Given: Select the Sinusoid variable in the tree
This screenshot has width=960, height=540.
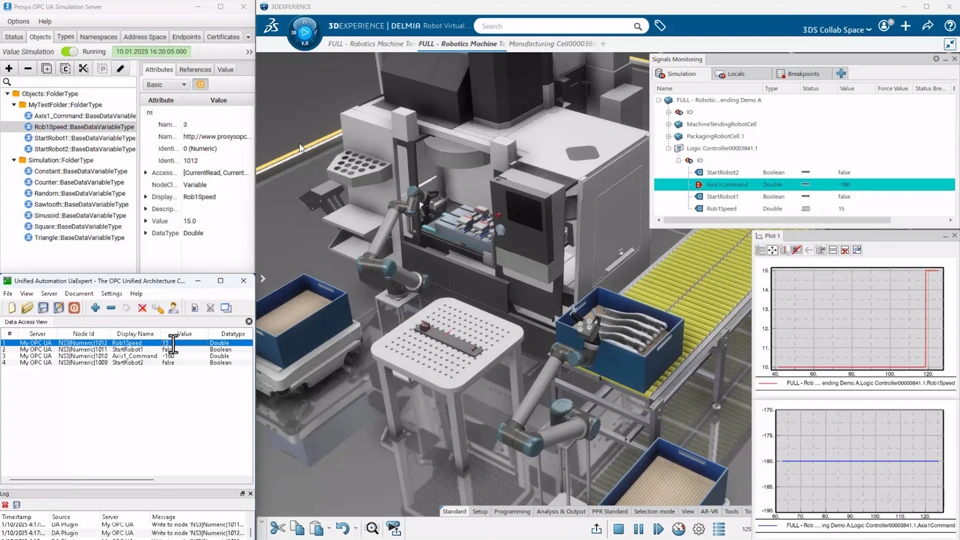Looking at the screenshot, I should (80, 215).
